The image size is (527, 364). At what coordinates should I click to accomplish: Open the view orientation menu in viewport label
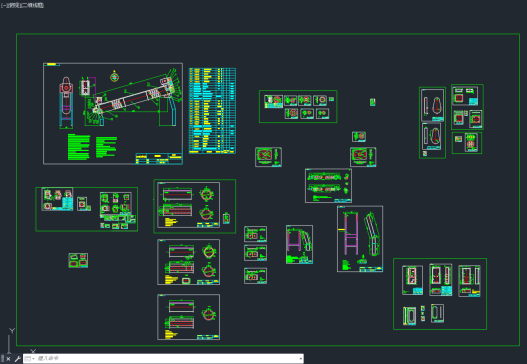[13, 5]
